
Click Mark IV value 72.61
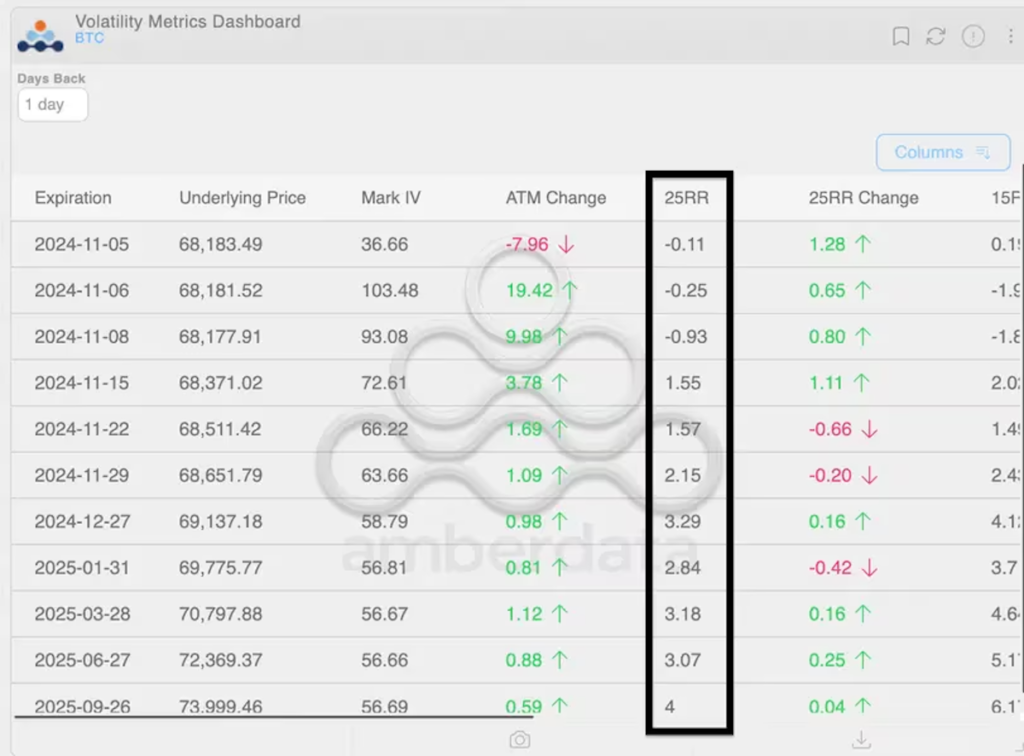tap(384, 383)
